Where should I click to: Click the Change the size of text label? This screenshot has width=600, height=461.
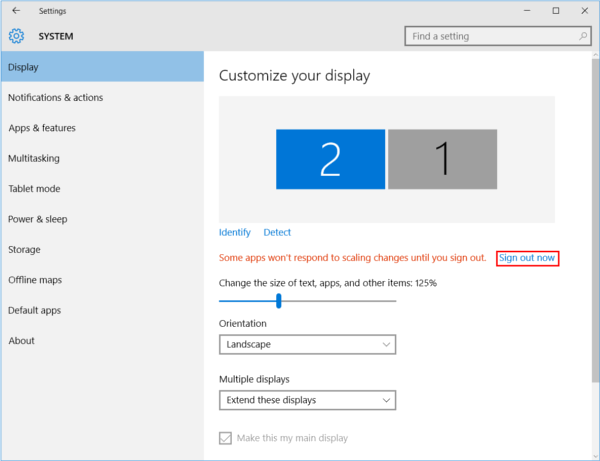click(328, 283)
